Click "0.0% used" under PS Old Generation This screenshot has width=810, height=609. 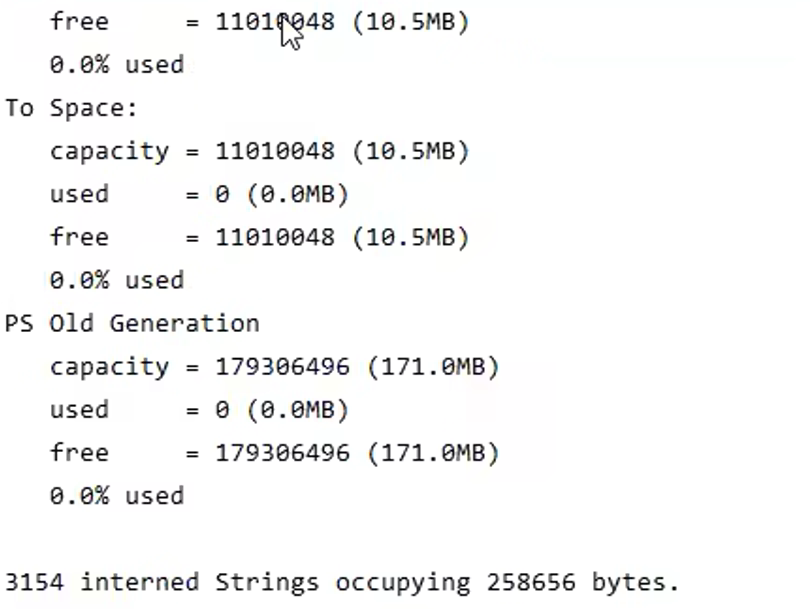(x=117, y=496)
